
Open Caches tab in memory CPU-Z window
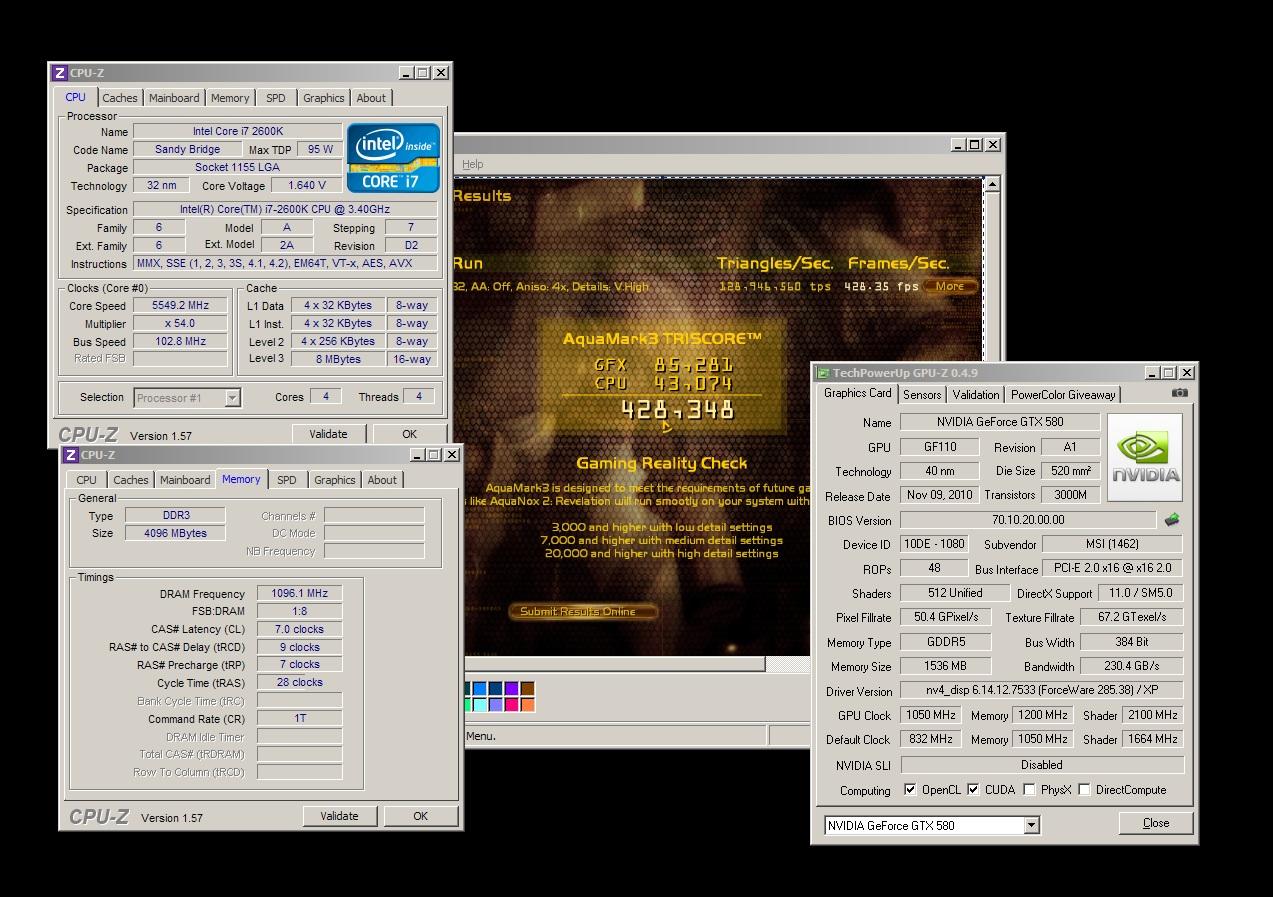pos(131,480)
